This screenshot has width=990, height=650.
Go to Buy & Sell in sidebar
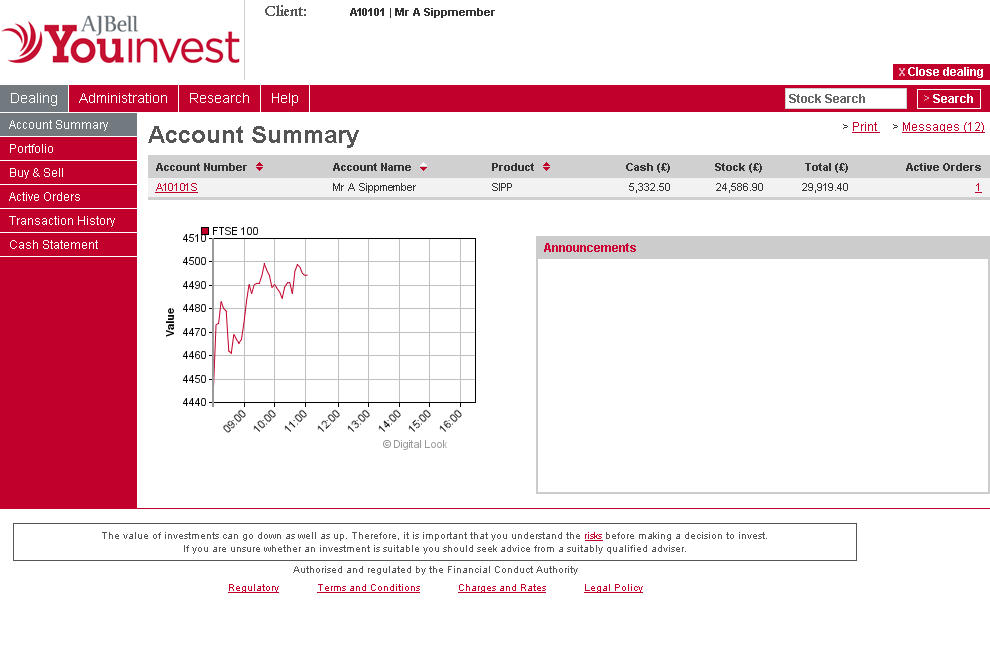pyautogui.click(x=37, y=173)
